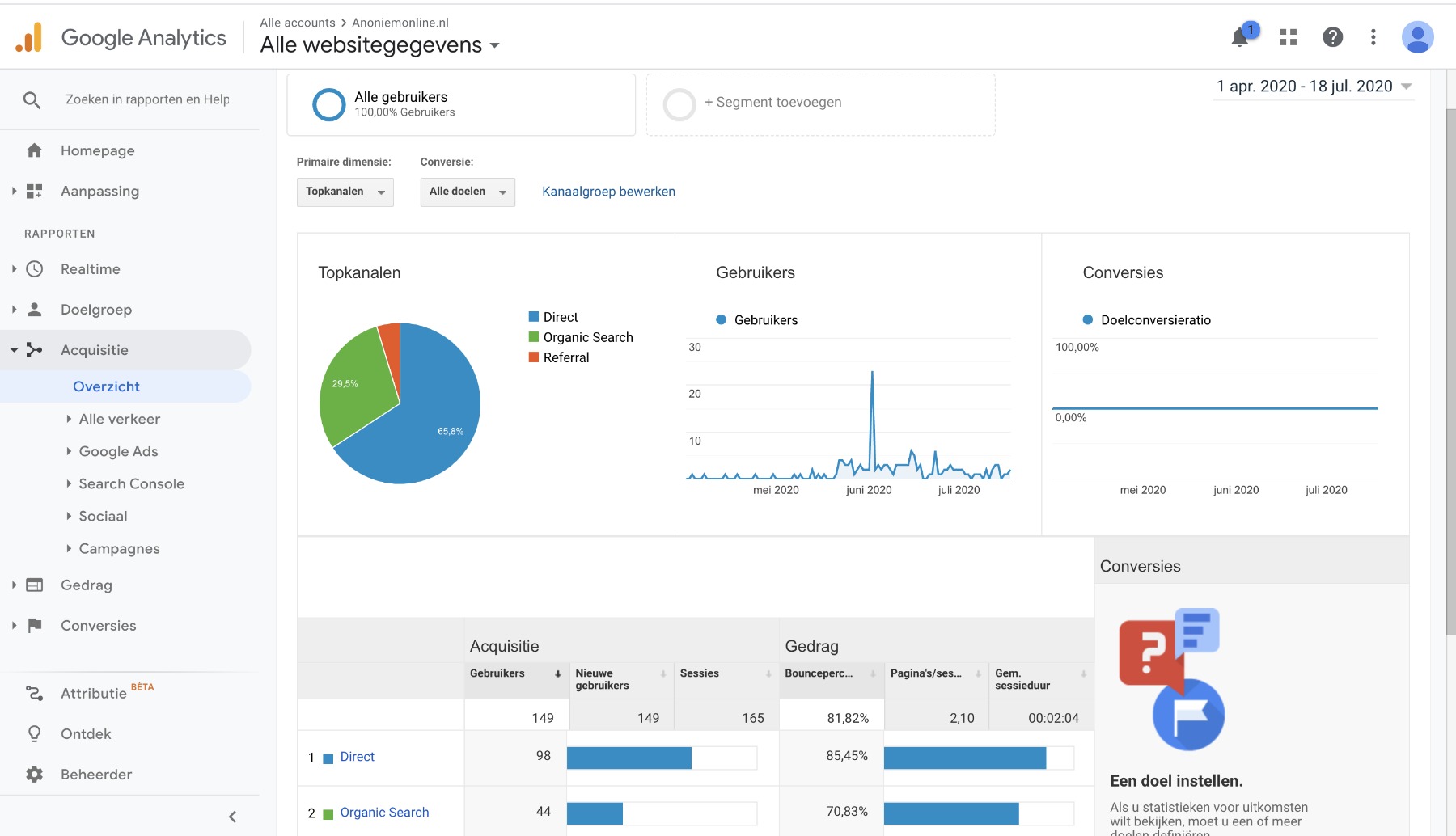Open the Ontdek menu item
1456x836 pixels.
pyautogui.click(x=86, y=733)
